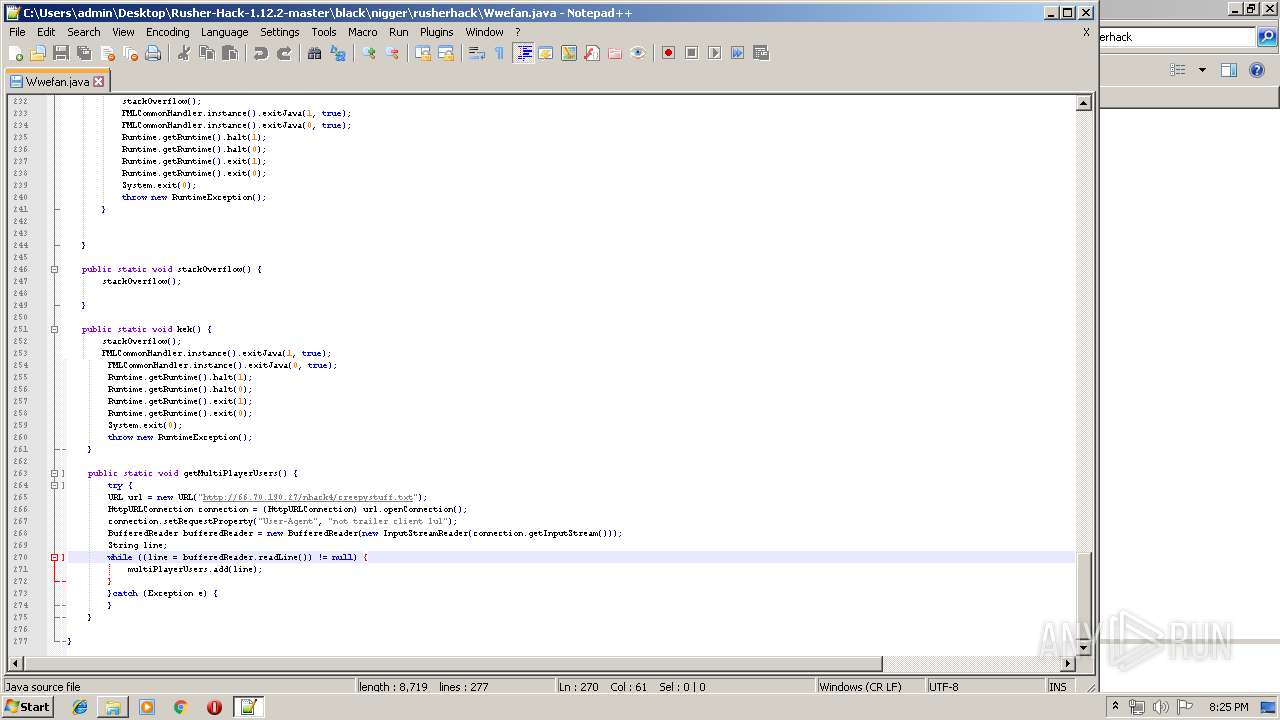Viewport: 1280px width, 720px height.
Task: Copy selection with the Copy icon
Action: coord(207,53)
